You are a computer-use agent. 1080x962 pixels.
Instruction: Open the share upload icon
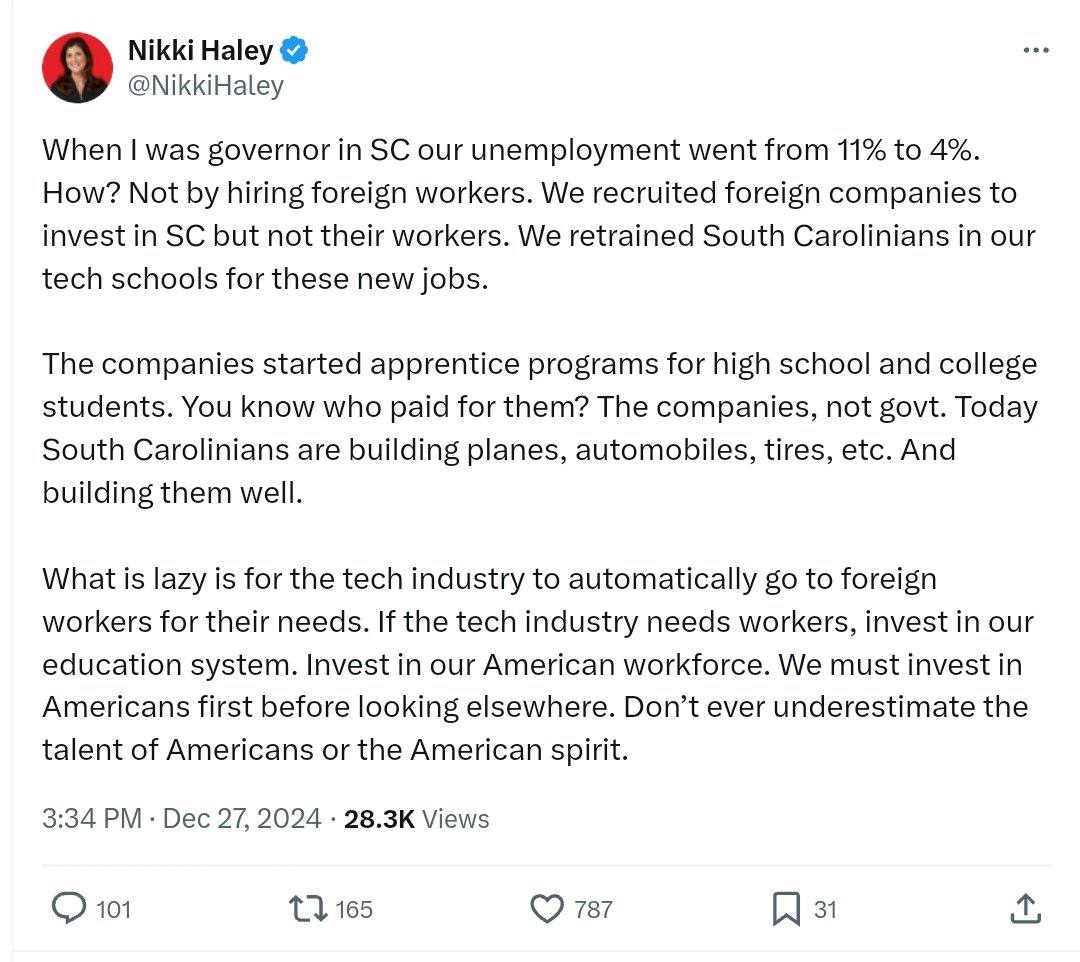click(1026, 908)
